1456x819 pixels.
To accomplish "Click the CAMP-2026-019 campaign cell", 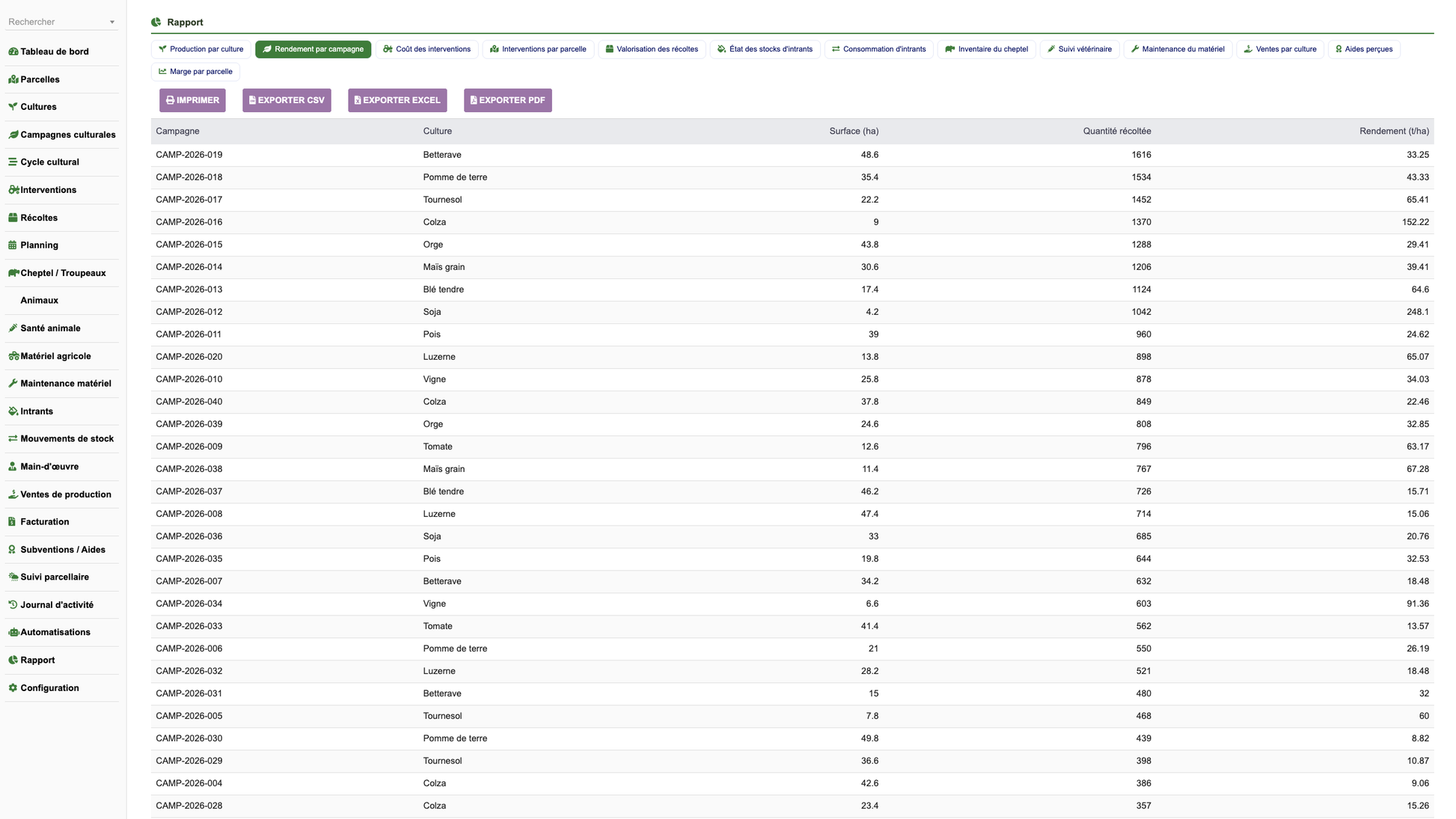I will 189,155.
